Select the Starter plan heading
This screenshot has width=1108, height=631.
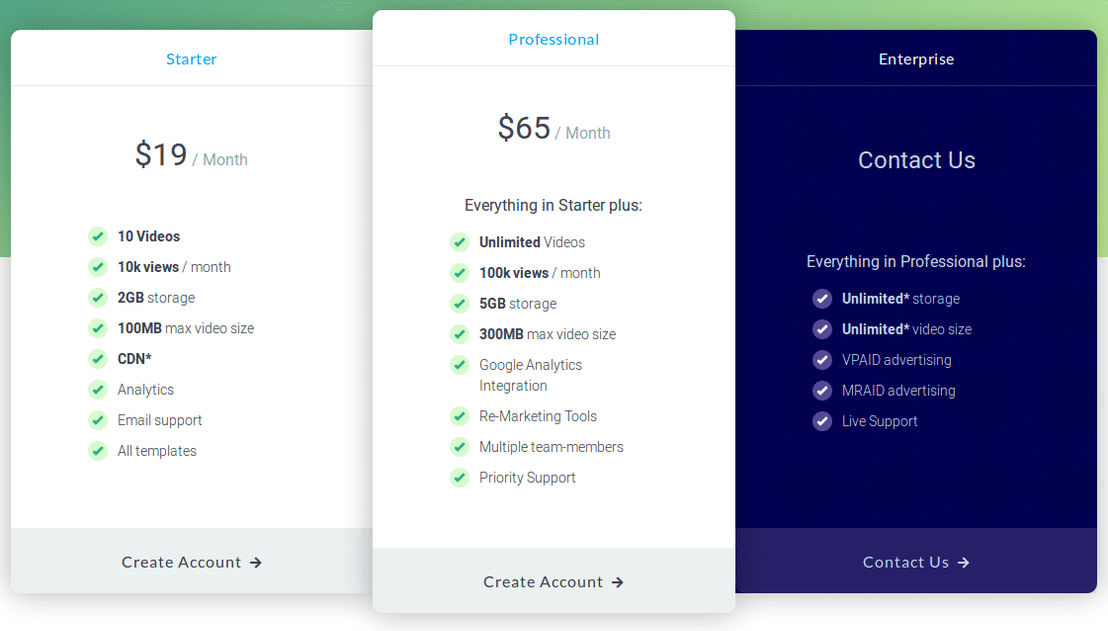click(191, 59)
